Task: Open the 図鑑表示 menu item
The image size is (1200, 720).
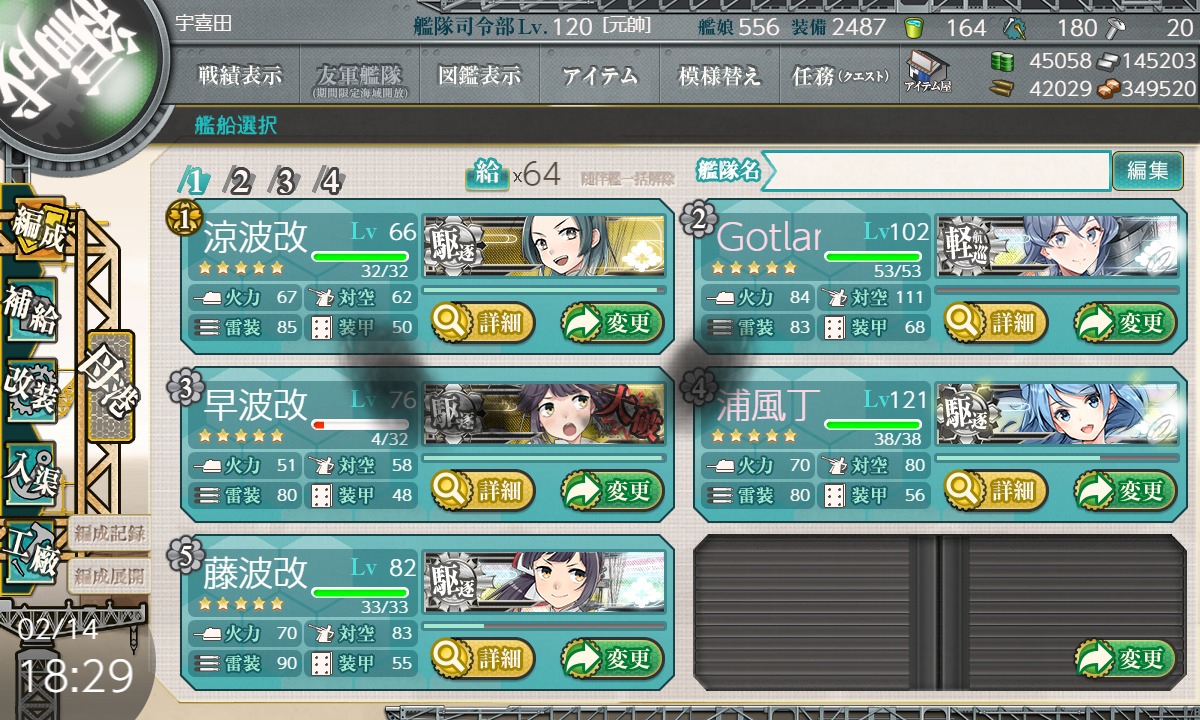Action: click(x=480, y=76)
